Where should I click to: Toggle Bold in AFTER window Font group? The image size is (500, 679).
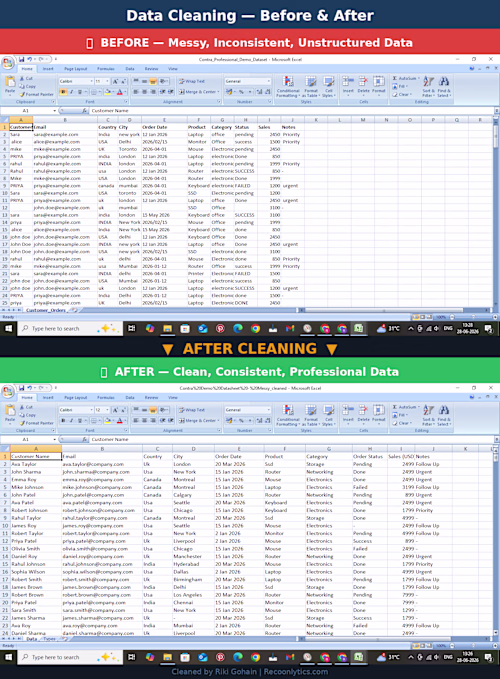[64, 420]
